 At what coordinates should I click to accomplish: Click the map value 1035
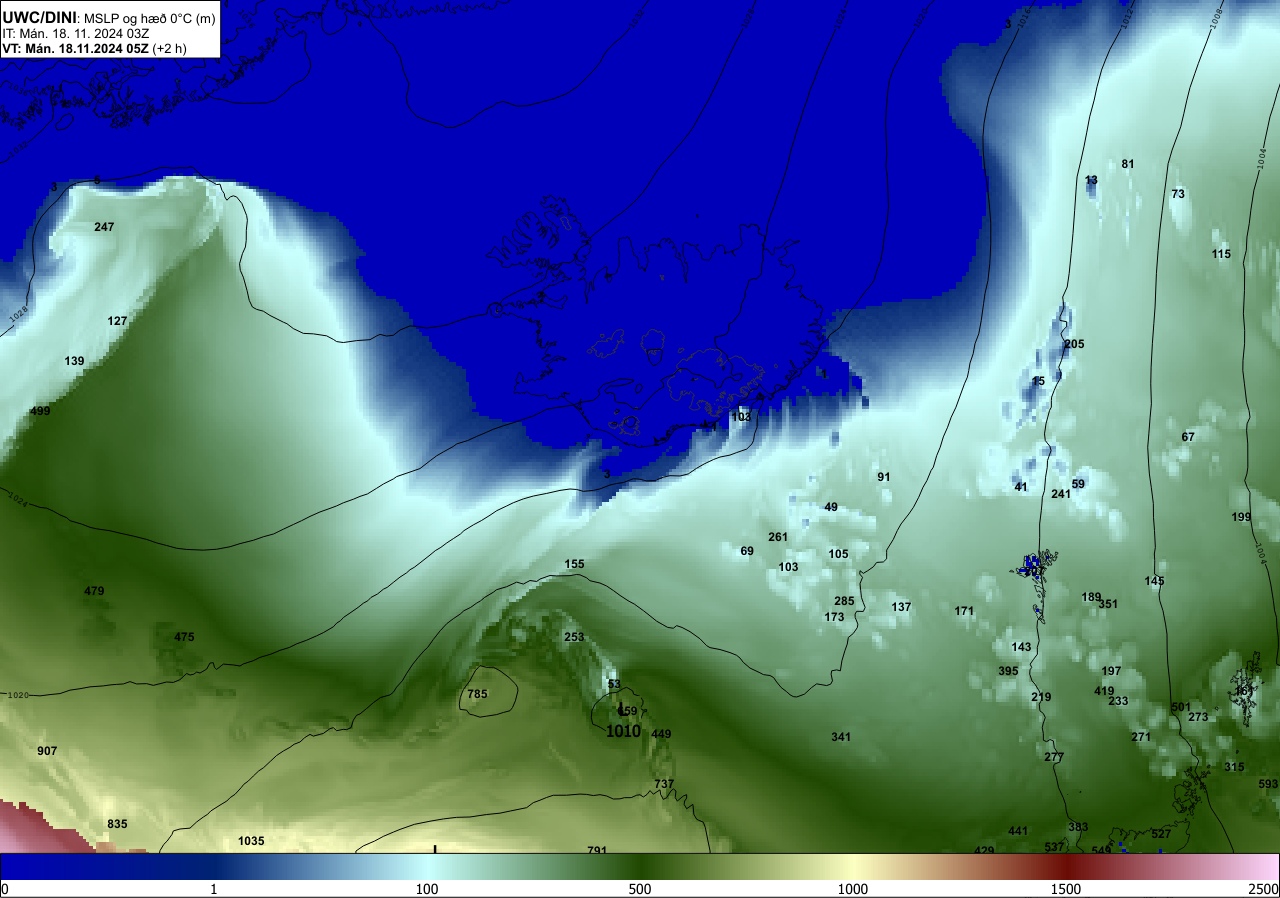(x=251, y=841)
